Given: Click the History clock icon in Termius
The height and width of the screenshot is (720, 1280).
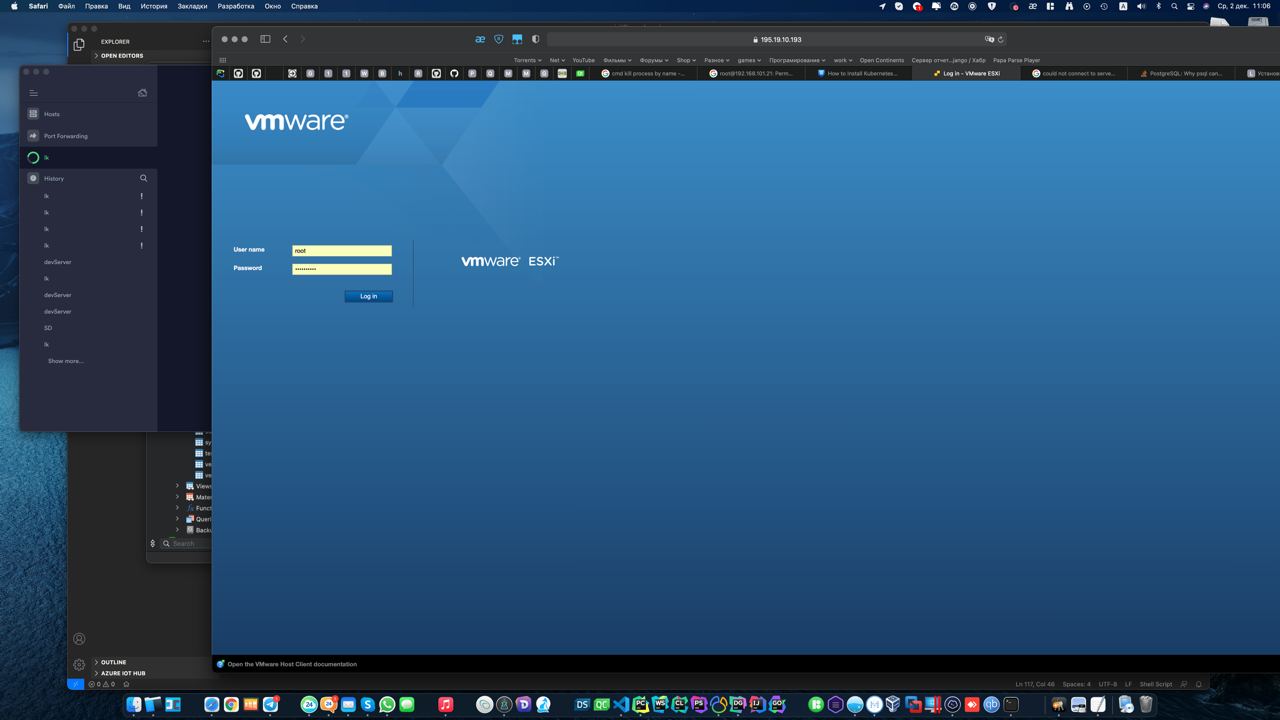Looking at the screenshot, I should click(x=33, y=178).
